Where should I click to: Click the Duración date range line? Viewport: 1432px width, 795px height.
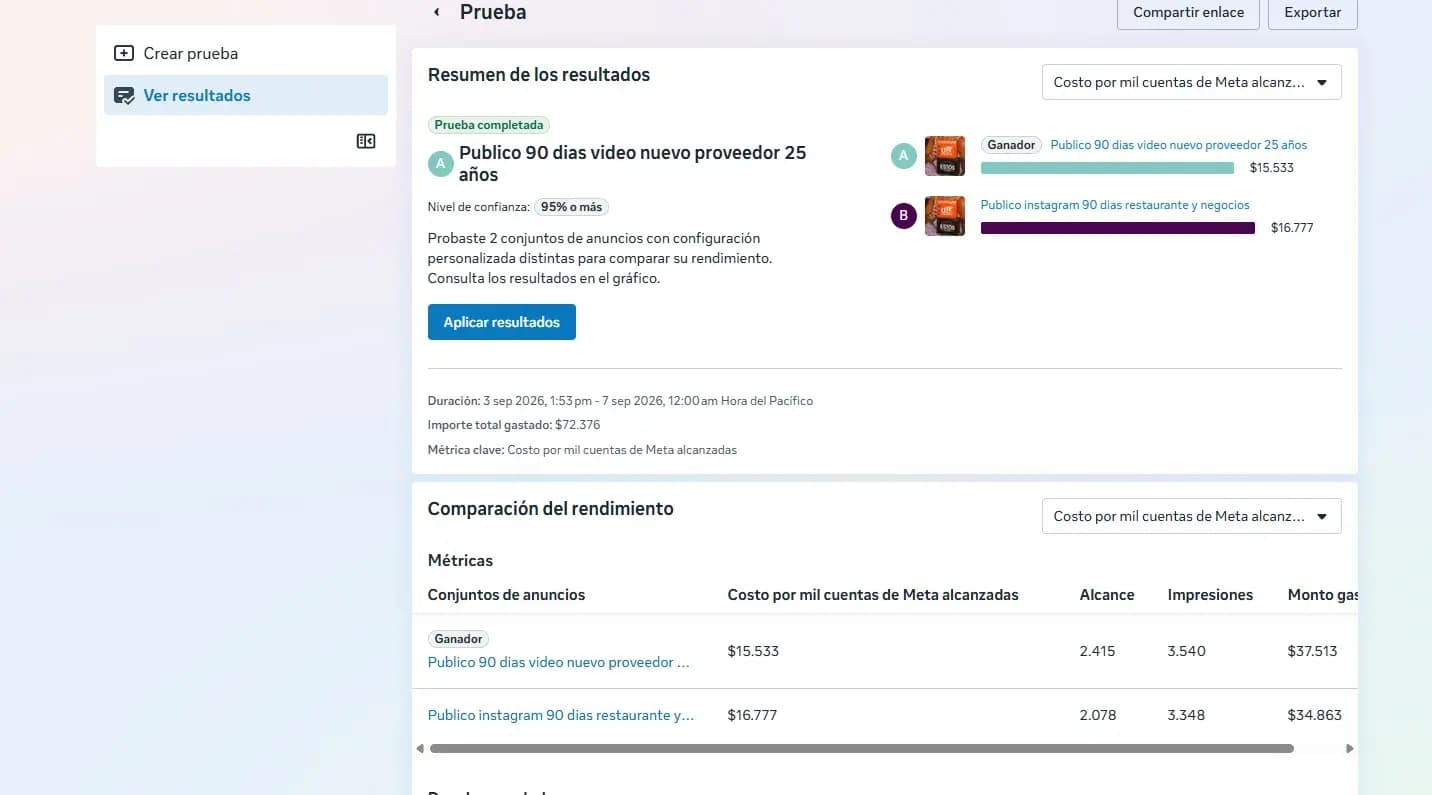[620, 401]
